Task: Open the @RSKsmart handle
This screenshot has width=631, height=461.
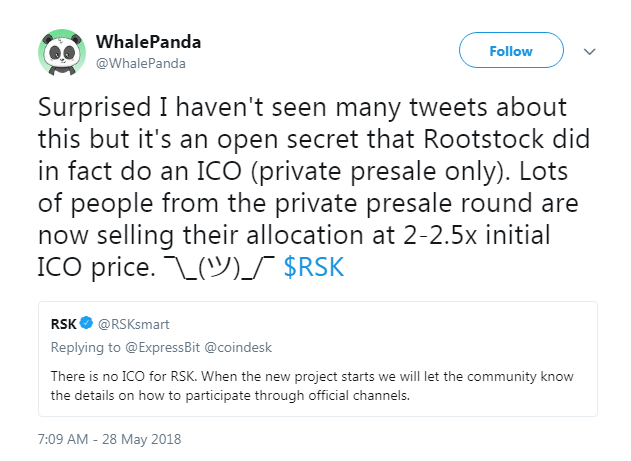Action: [132, 325]
